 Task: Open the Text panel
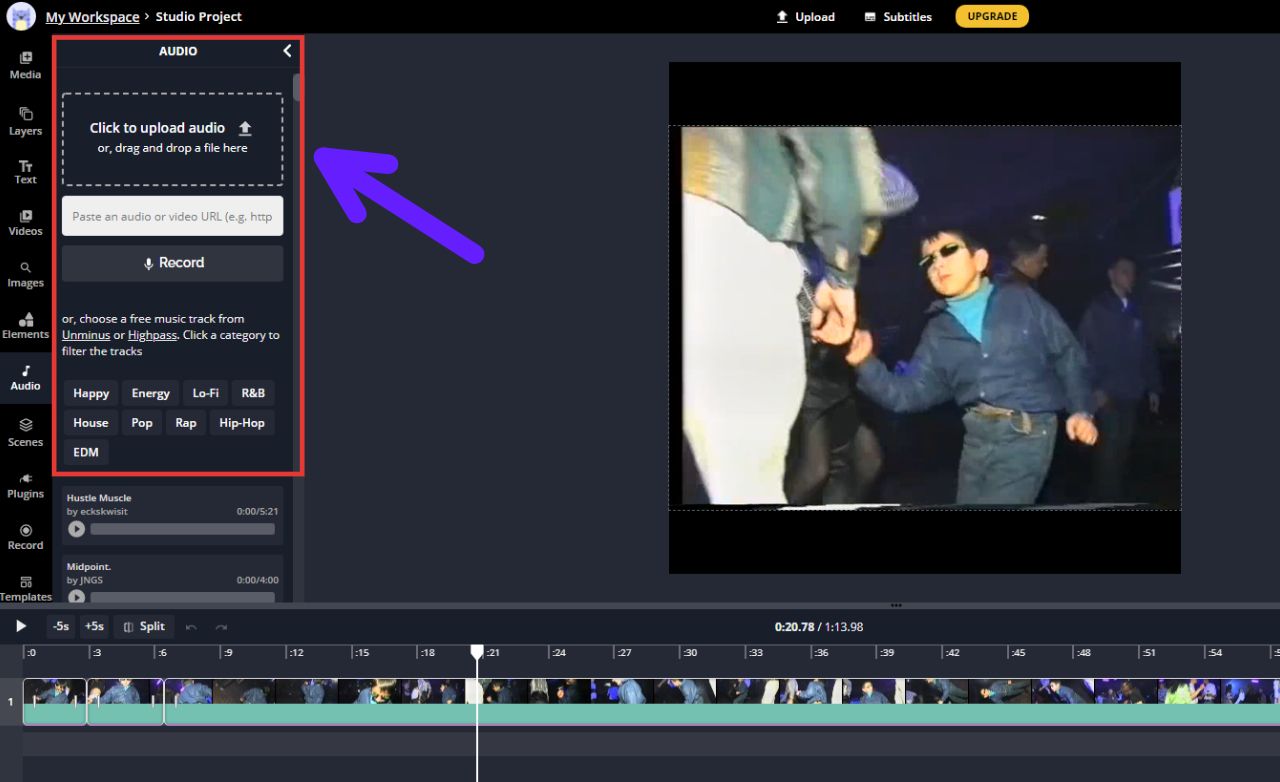click(x=25, y=170)
